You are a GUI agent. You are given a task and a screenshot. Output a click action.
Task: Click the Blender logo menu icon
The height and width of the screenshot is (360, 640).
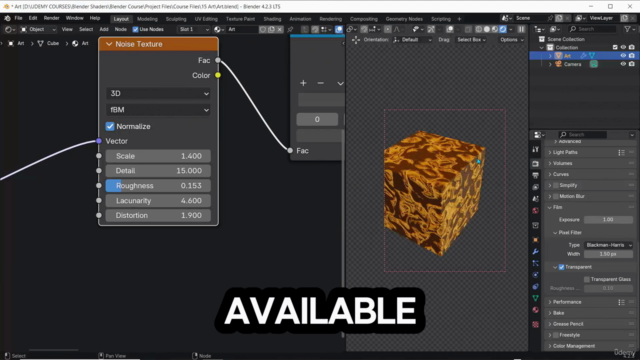tap(7, 18)
